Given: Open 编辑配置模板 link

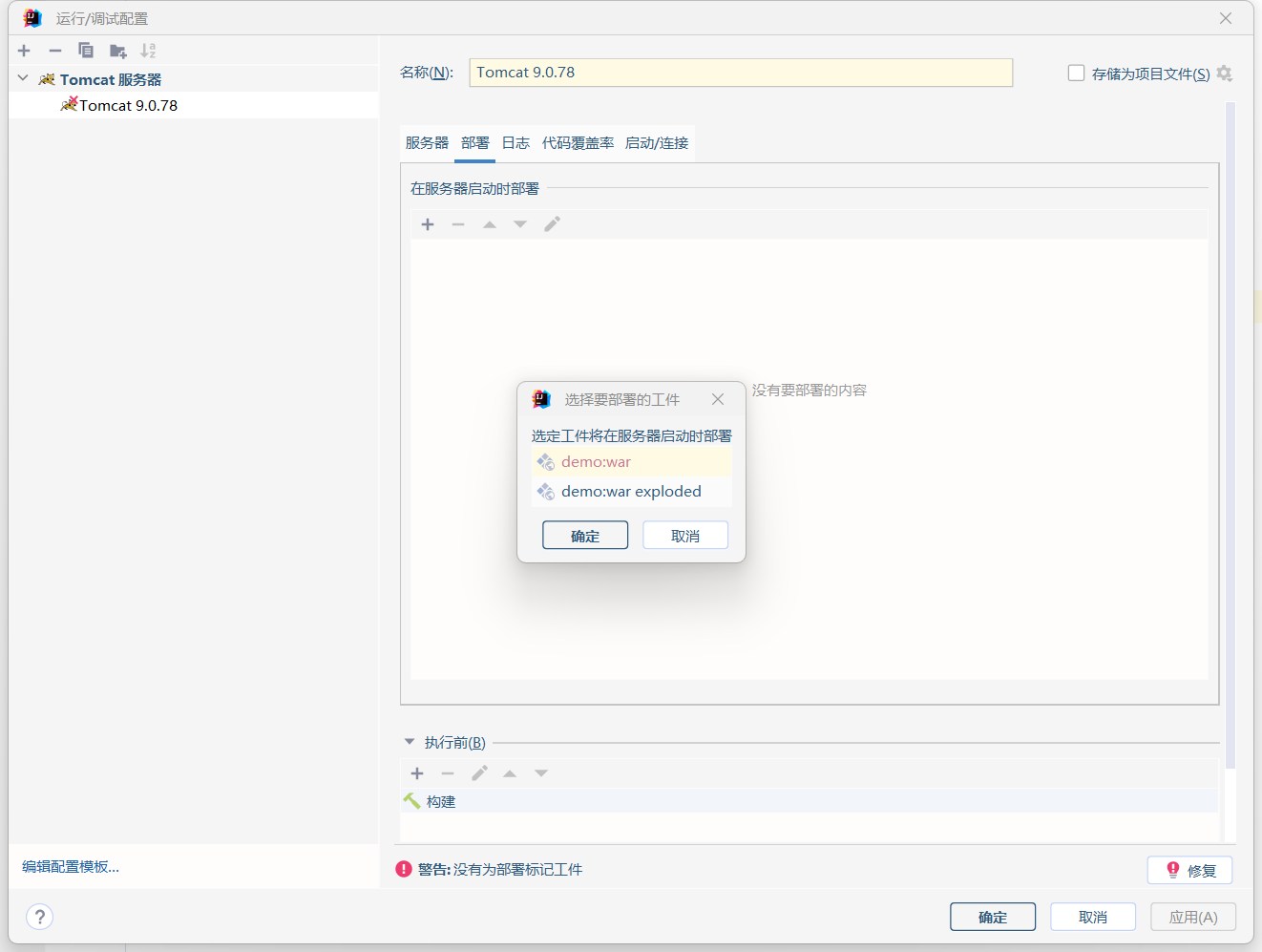Looking at the screenshot, I should [x=71, y=867].
